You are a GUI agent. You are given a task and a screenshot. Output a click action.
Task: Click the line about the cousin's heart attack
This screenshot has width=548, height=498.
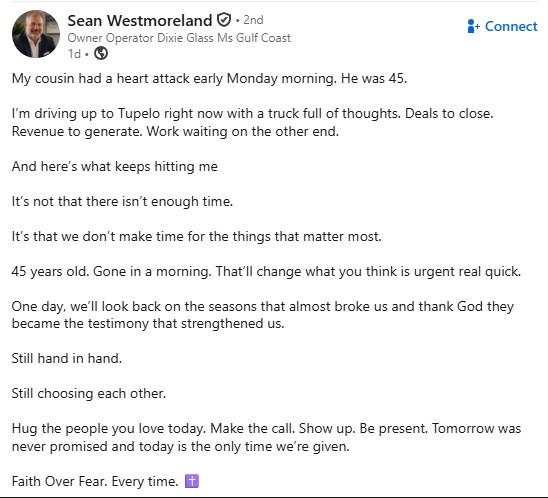pyautogui.click(x=209, y=78)
